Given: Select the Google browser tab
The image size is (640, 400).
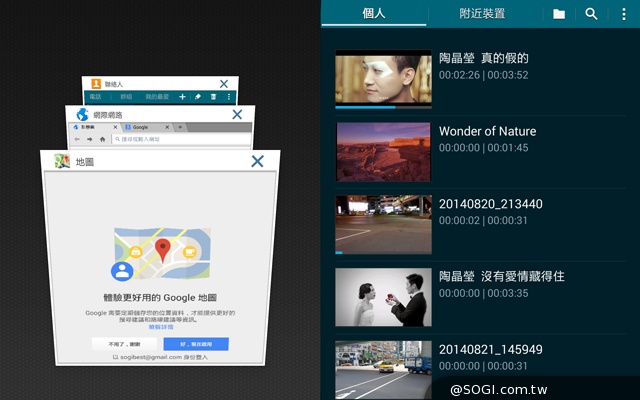Looking at the screenshot, I should tap(147, 127).
